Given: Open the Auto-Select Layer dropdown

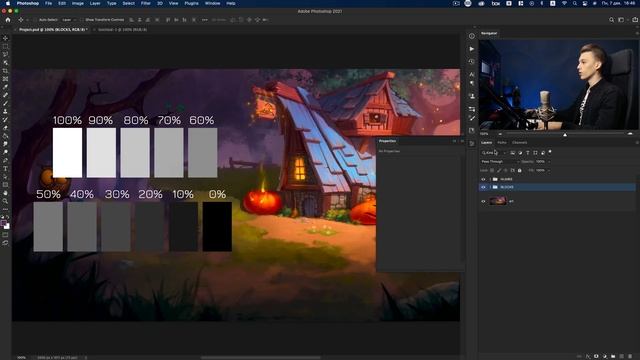Looking at the screenshot, I should (x=68, y=20).
